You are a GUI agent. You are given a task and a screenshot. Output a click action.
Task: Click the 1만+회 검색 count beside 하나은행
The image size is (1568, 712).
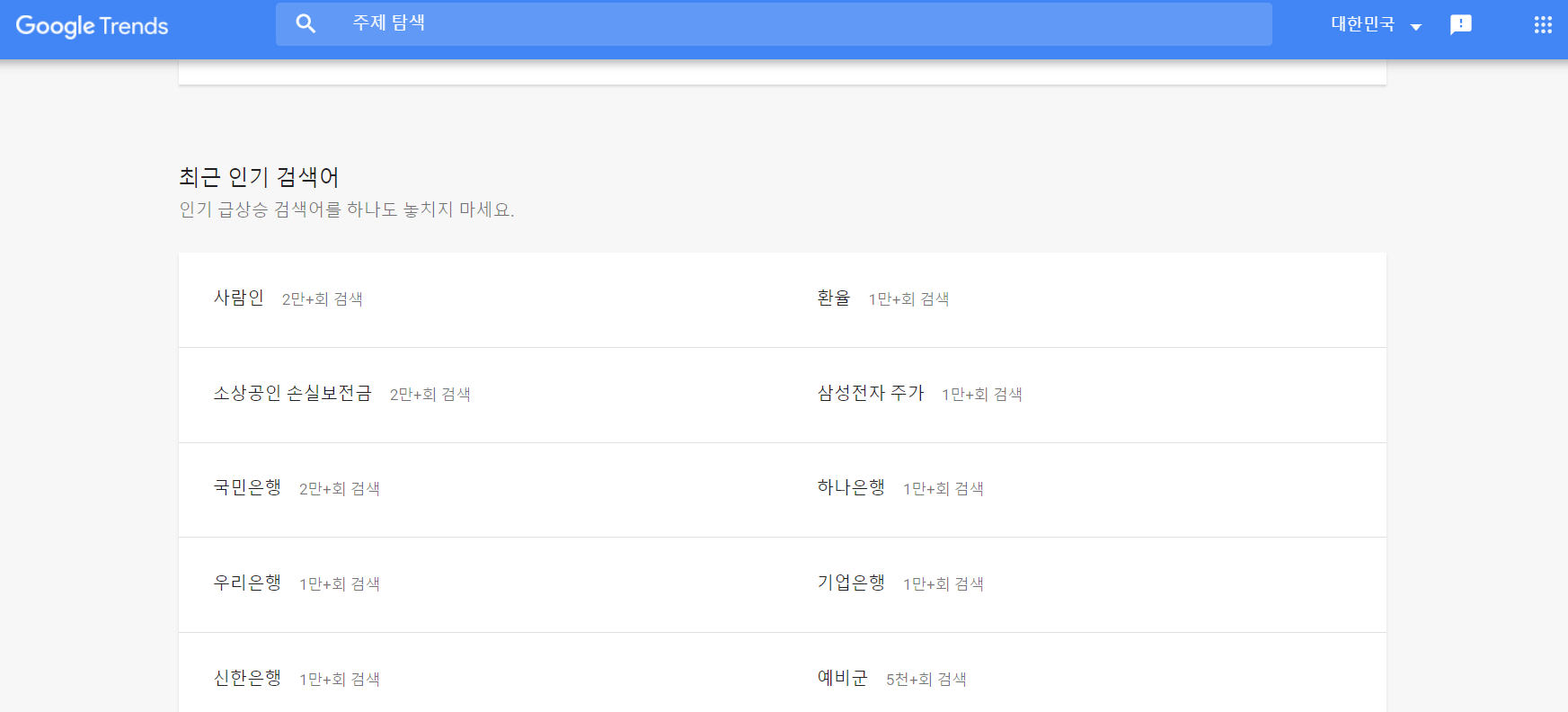coord(943,489)
